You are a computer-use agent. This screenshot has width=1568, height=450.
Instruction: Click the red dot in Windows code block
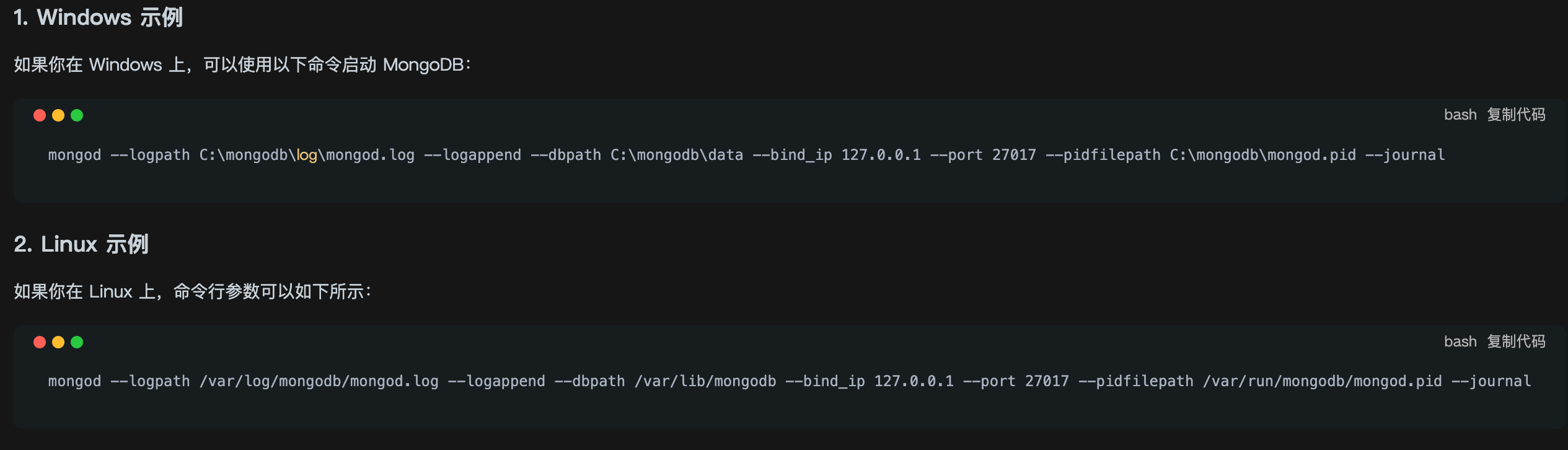pos(40,115)
